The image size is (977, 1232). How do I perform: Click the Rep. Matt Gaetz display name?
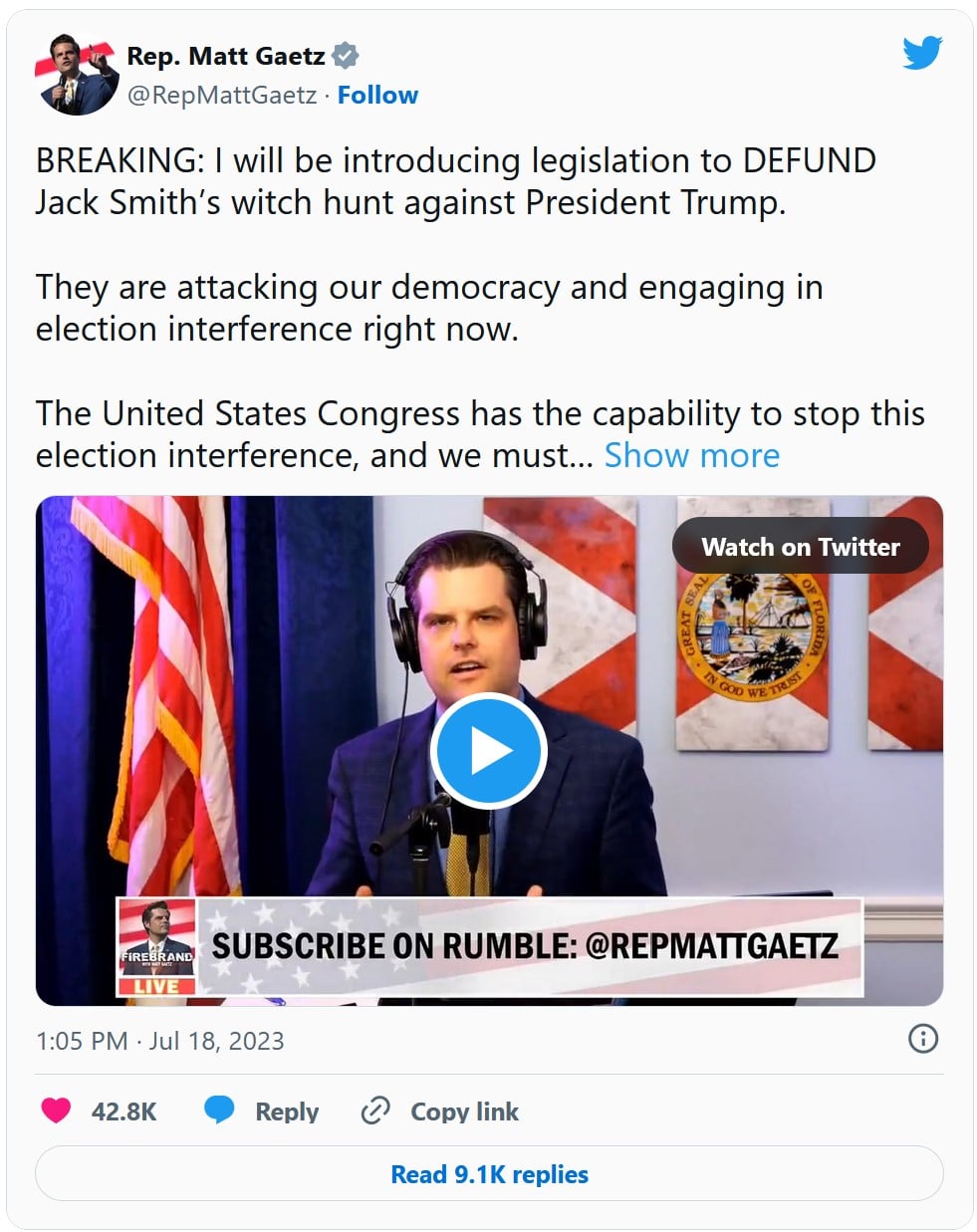(x=226, y=56)
